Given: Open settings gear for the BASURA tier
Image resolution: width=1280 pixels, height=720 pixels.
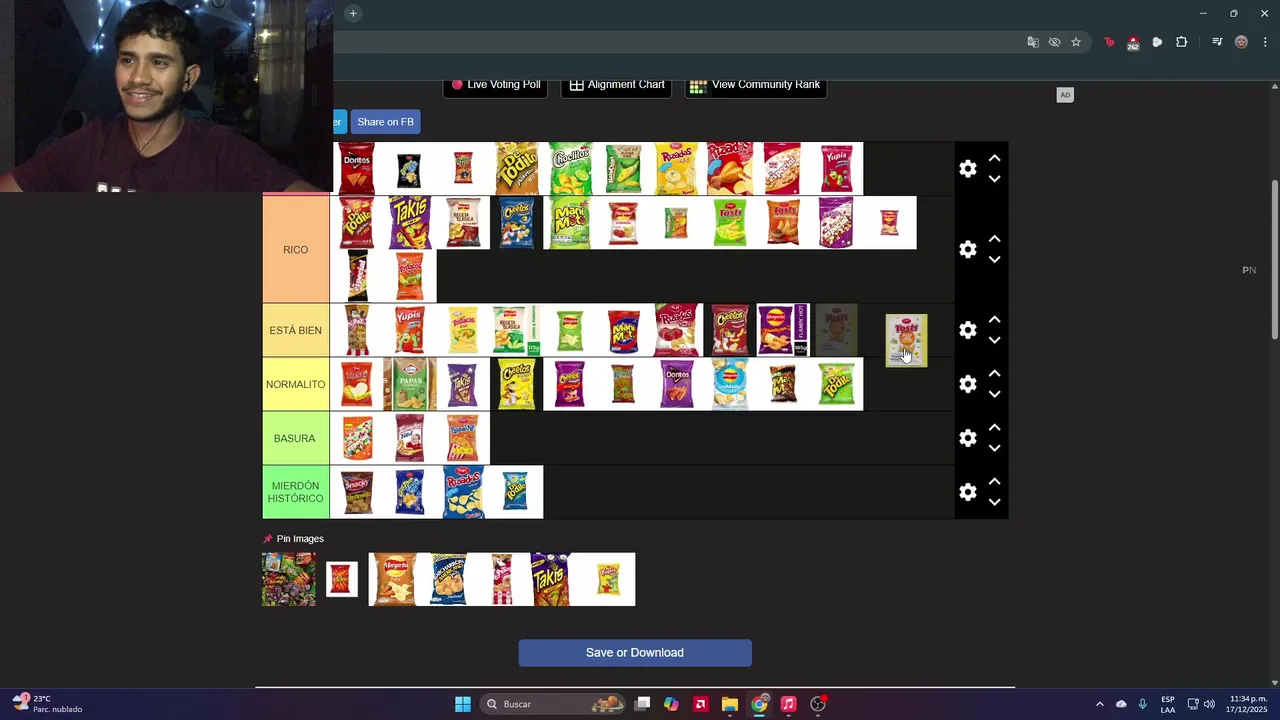Looking at the screenshot, I should [x=967, y=438].
